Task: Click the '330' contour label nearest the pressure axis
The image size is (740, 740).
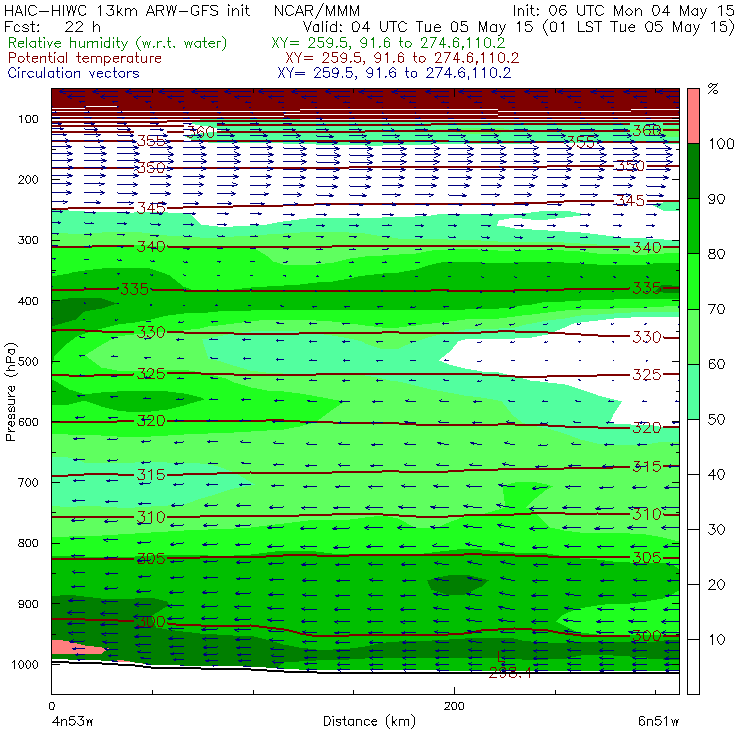Action: [151, 332]
